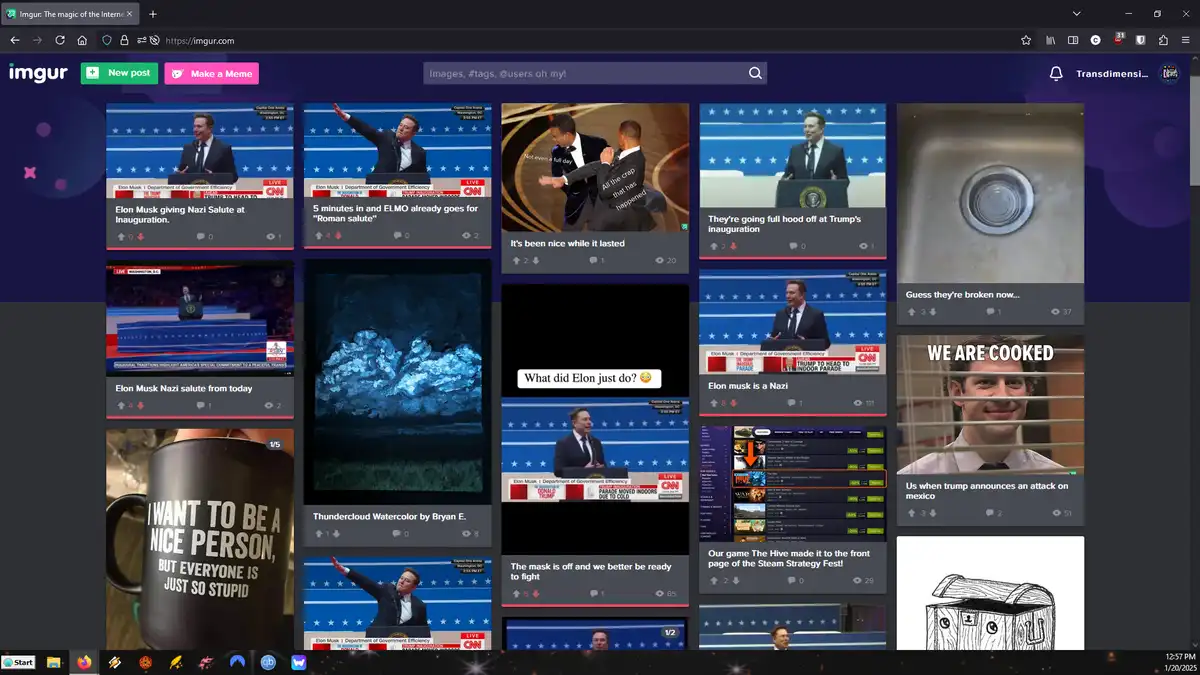Image resolution: width=1200 pixels, height=675 pixels.
Task: Switch to Imgur browser tab
Action: point(69,14)
